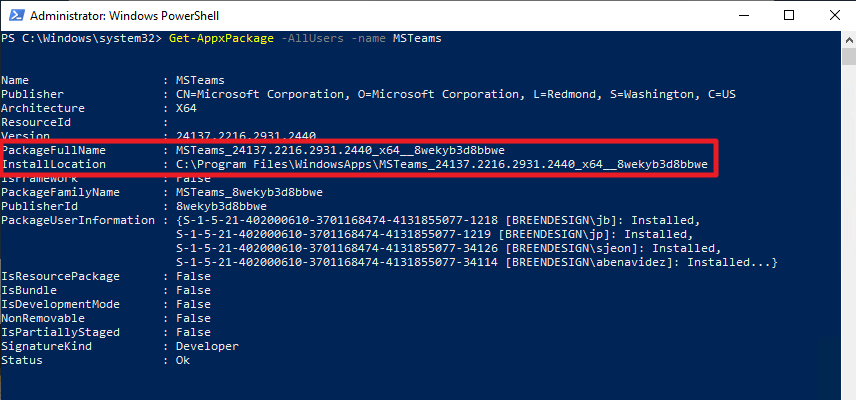Screen dimensions: 856x400
Task: Click the 'NonRemovable' label
Action: coord(43,318)
